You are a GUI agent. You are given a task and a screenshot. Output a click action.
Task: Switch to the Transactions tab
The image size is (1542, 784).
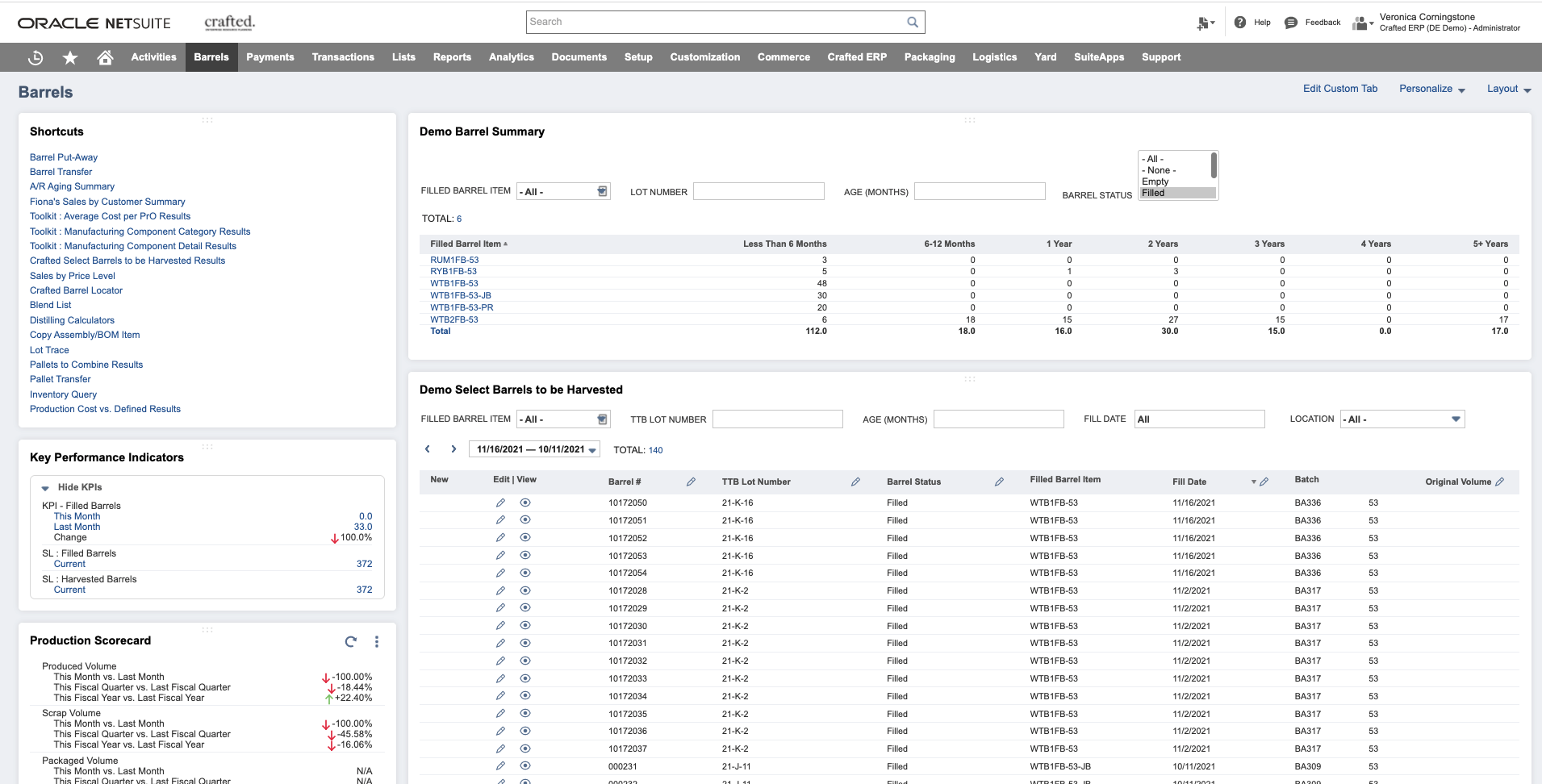342,57
